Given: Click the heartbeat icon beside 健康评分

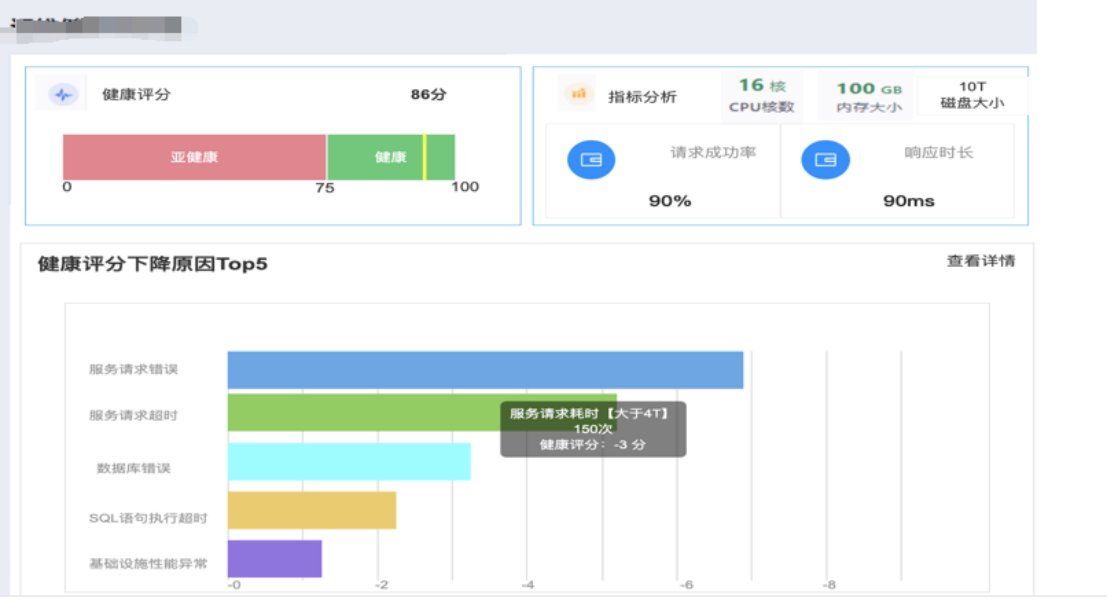Looking at the screenshot, I should (x=63, y=95).
